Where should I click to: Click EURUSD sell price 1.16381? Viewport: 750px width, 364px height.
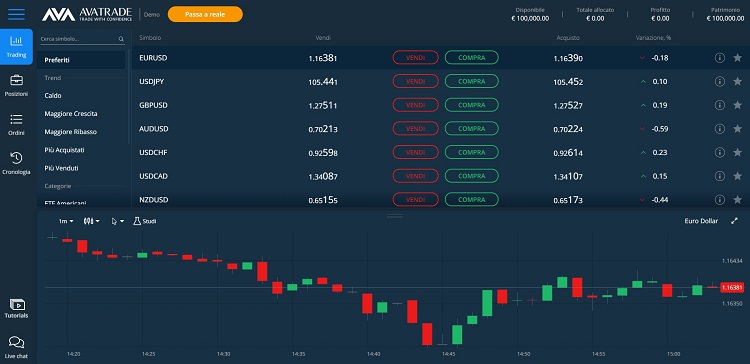(x=323, y=58)
